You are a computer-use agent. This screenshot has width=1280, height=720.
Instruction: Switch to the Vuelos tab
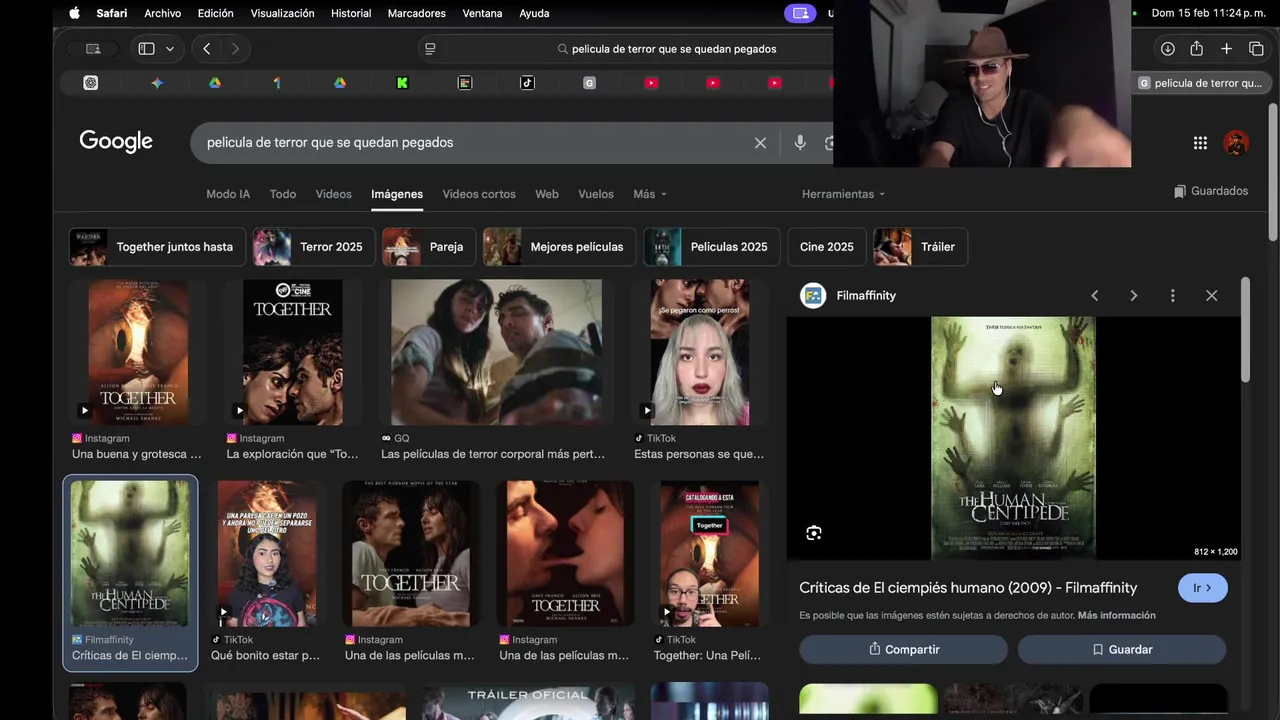pyautogui.click(x=596, y=194)
